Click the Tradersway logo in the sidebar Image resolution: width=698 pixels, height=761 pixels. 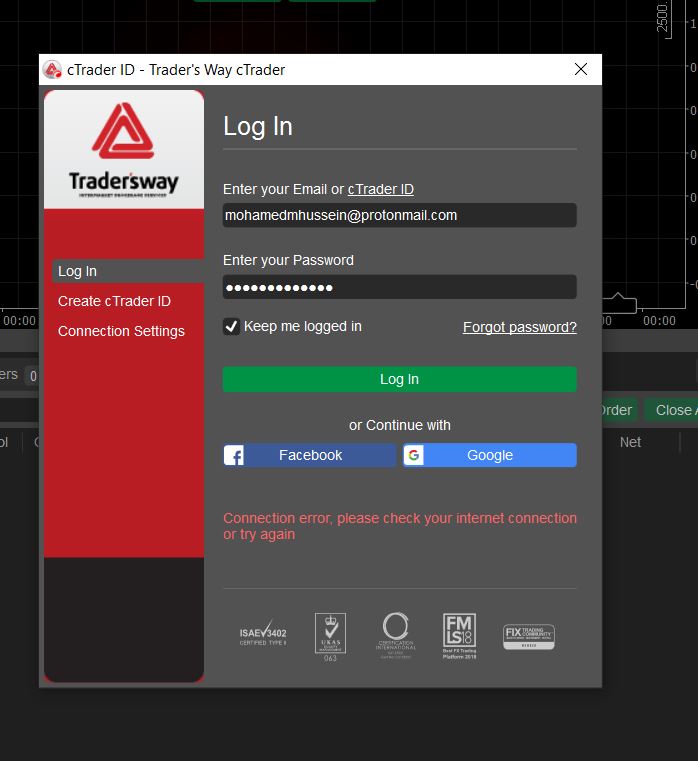pos(123,150)
